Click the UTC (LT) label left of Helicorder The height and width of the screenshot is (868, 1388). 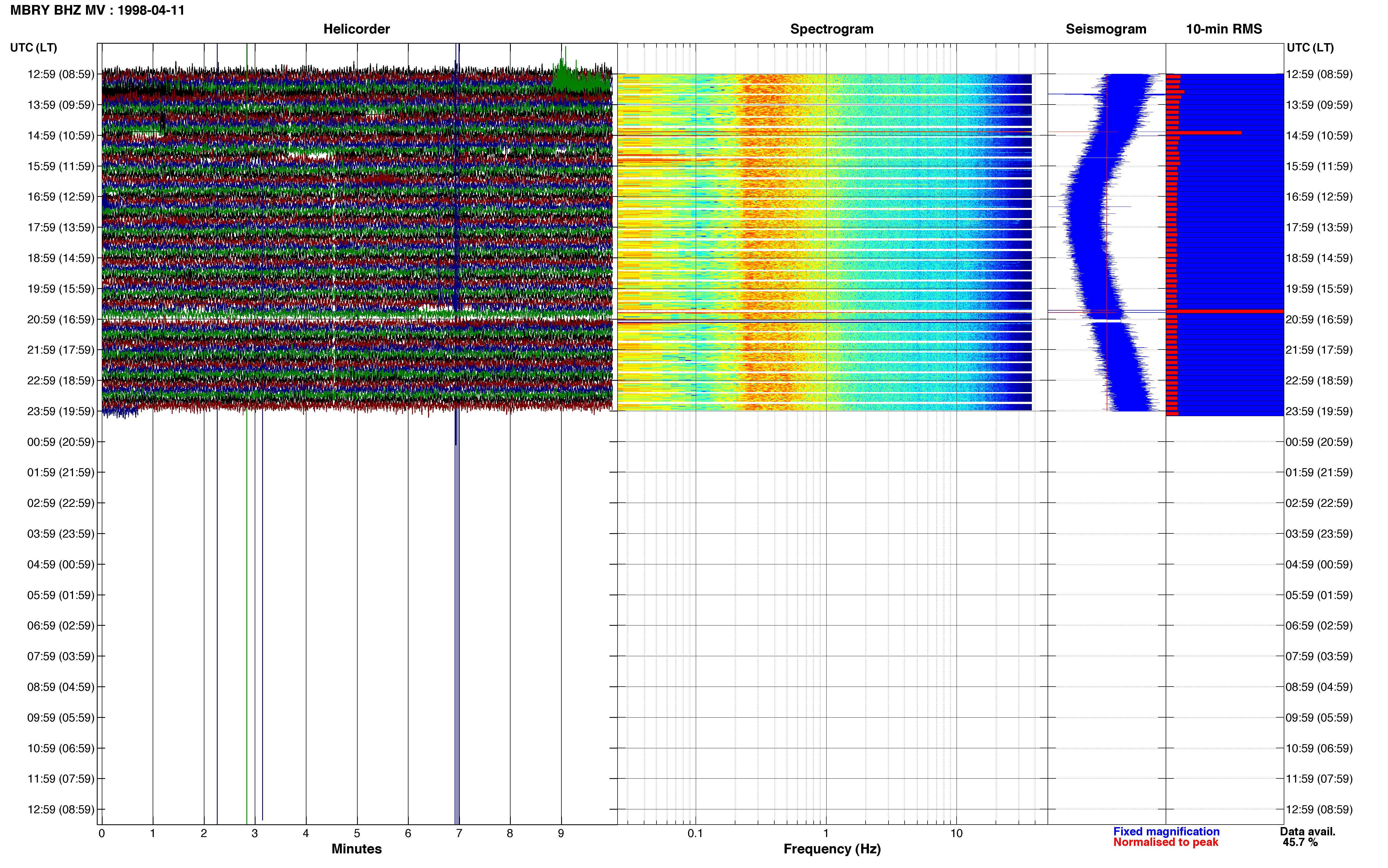(33, 48)
